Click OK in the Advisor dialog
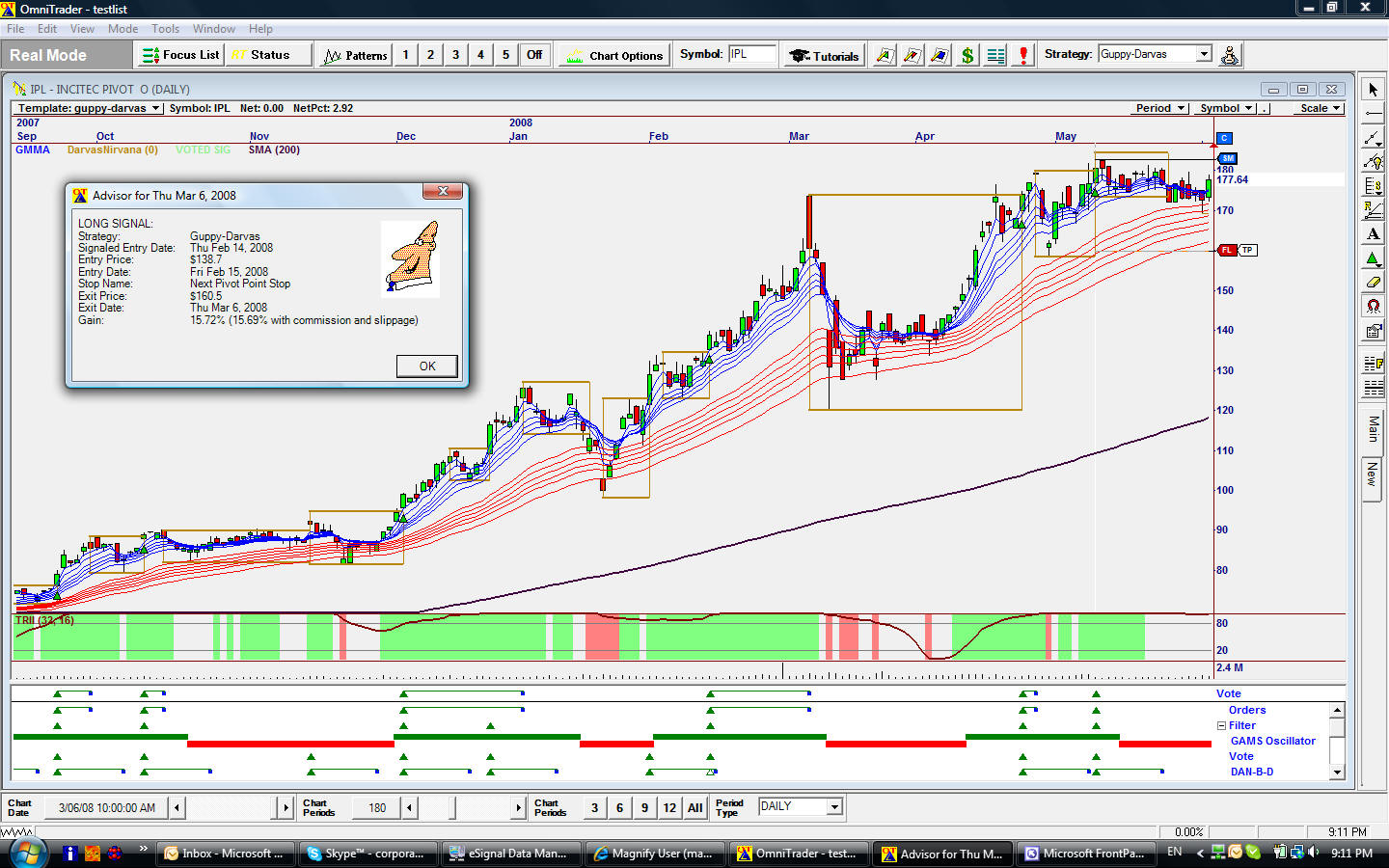 (x=426, y=366)
